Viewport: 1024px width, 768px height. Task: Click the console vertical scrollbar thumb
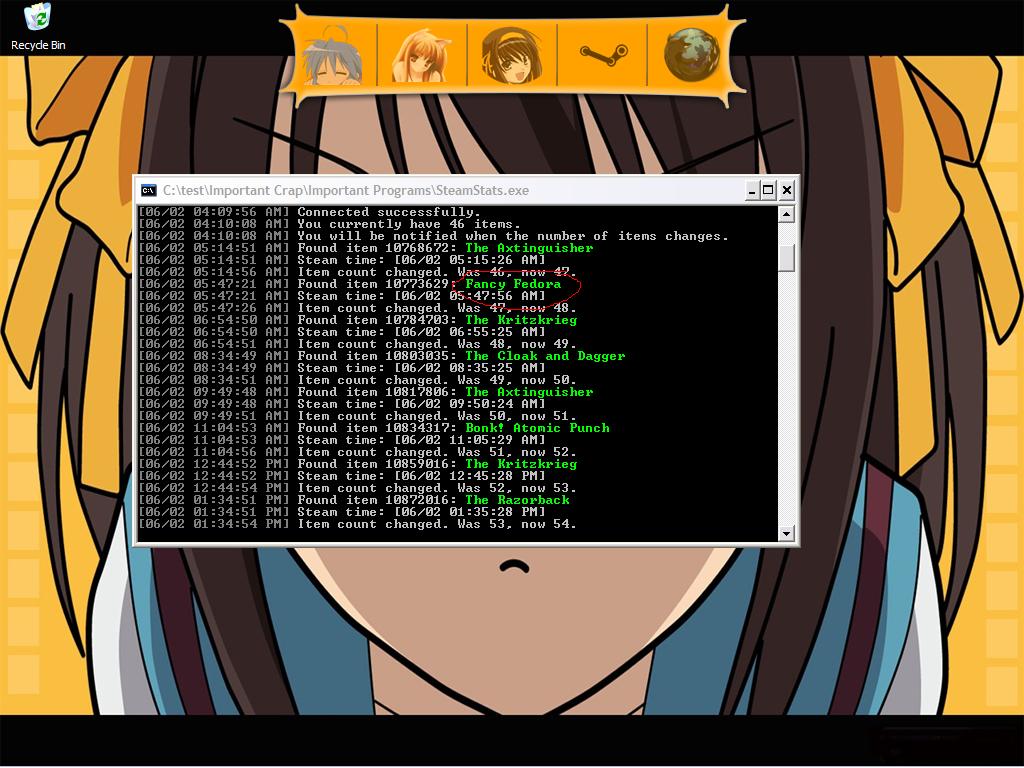coord(786,257)
